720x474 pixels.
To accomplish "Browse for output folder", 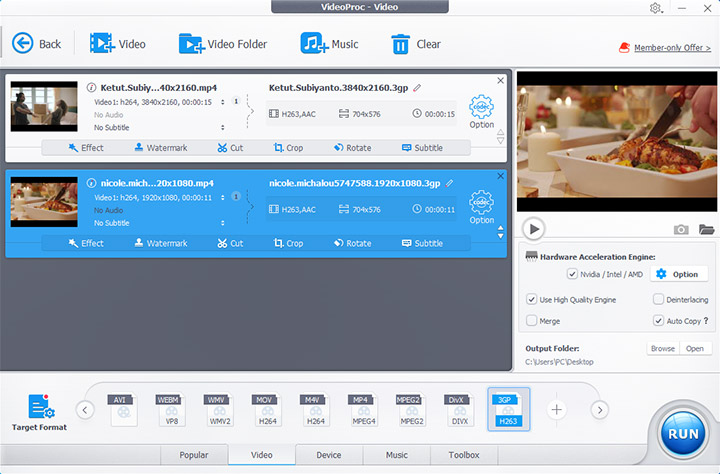I will pyautogui.click(x=663, y=349).
